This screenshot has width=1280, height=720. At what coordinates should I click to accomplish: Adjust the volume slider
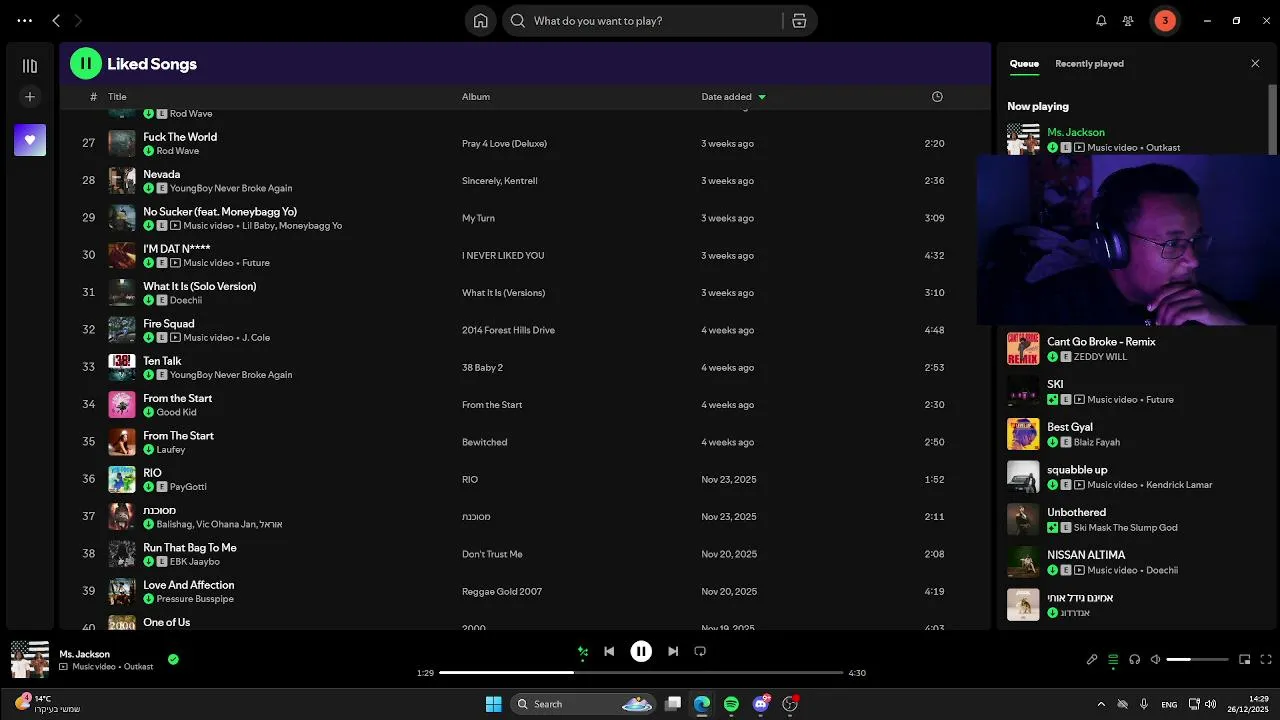[1197, 659]
